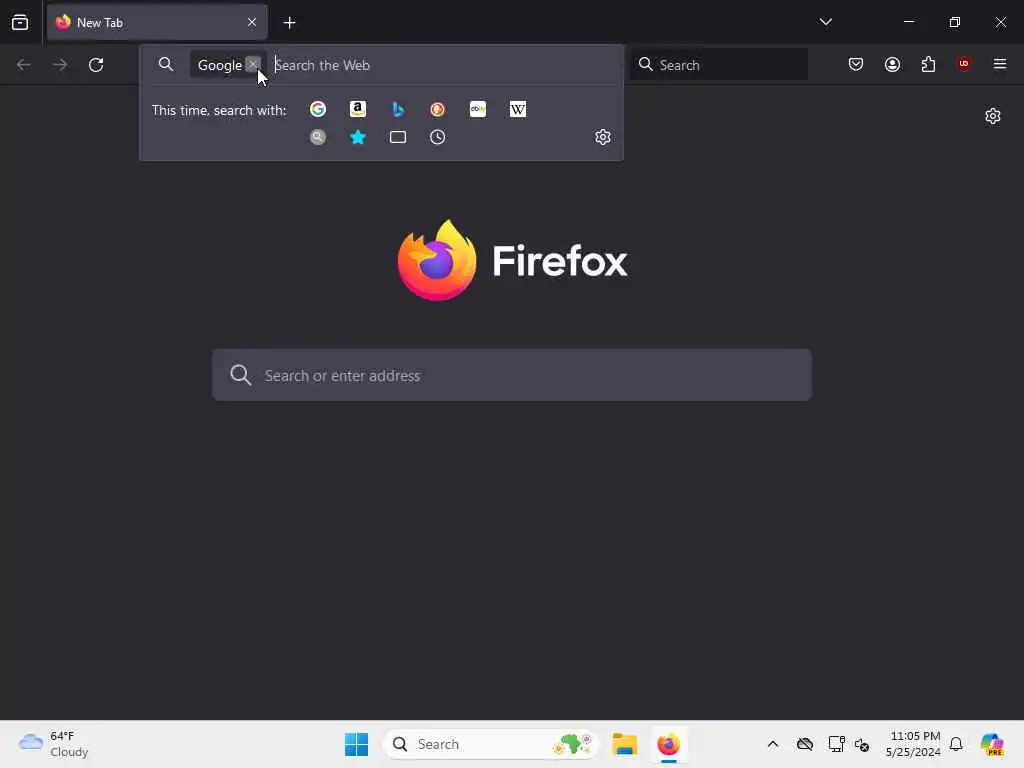
Task: Search in open Tabs icon
Action: click(398, 137)
